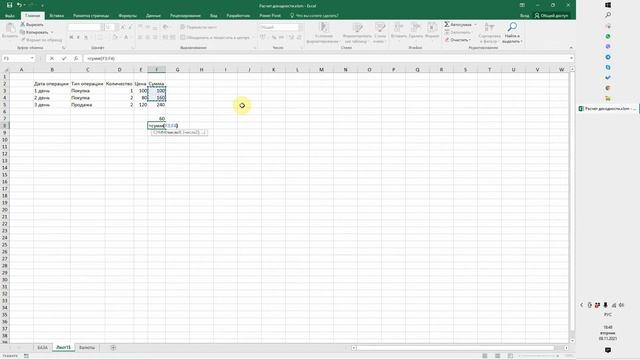
Task: Click inside the formula bar
Action: point(327,58)
